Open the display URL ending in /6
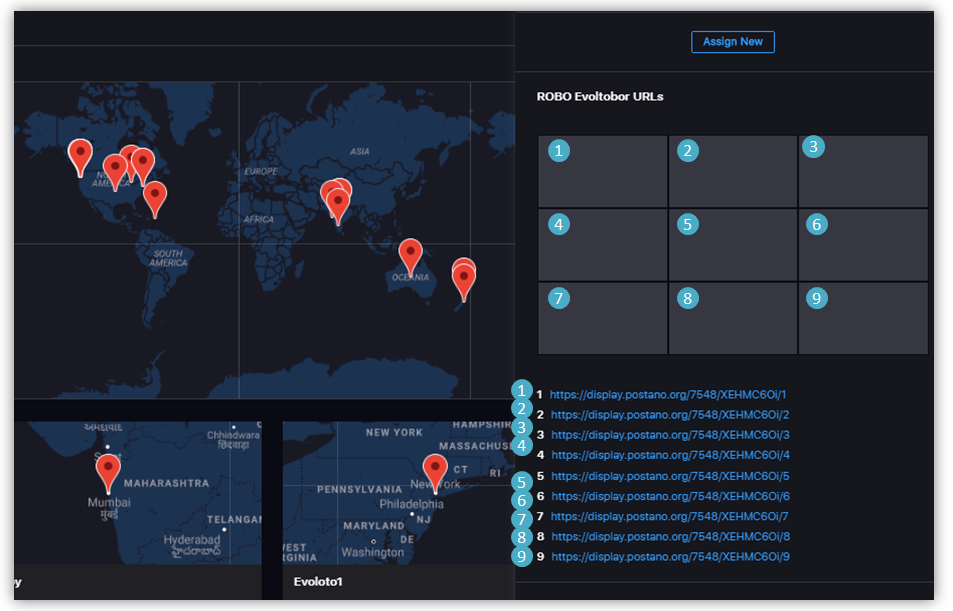This screenshot has width=953, height=611. pos(670,496)
